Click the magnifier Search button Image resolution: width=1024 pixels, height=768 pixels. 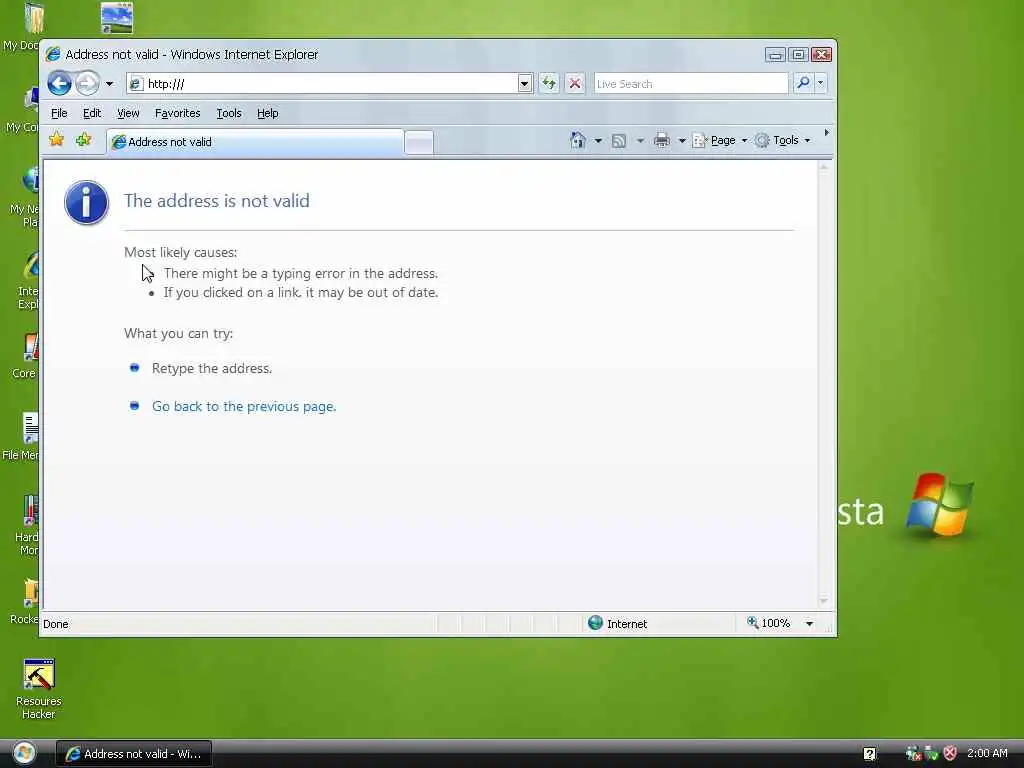(x=803, y=83)
